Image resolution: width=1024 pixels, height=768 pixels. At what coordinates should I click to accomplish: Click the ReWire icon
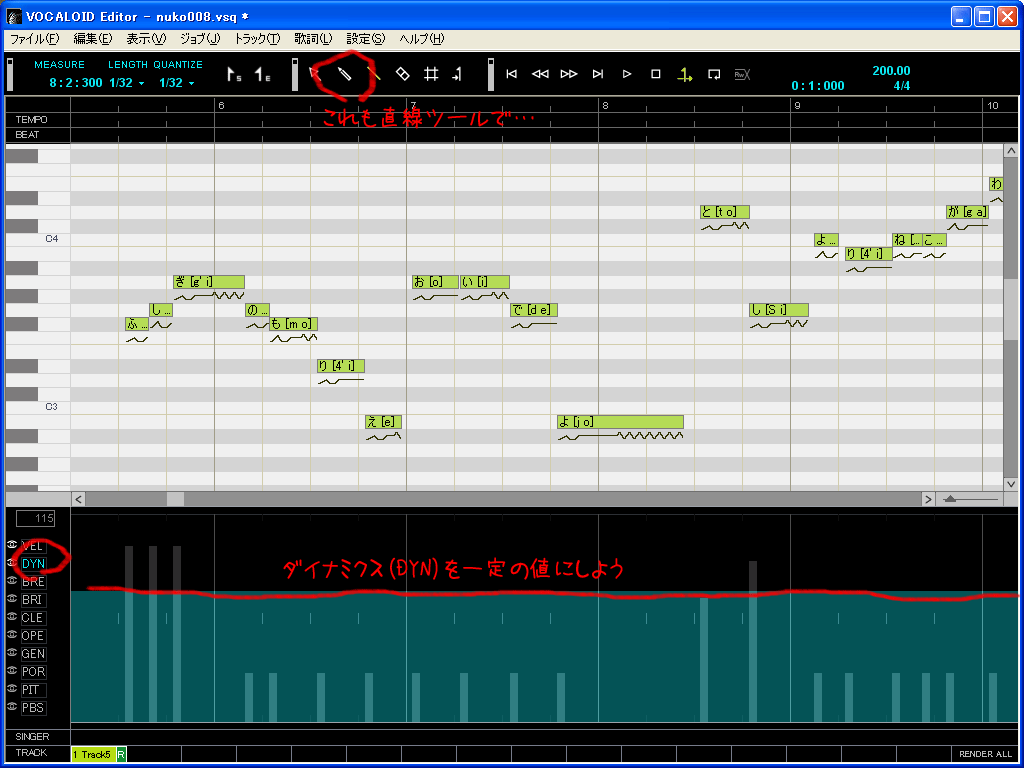point(742,74)
